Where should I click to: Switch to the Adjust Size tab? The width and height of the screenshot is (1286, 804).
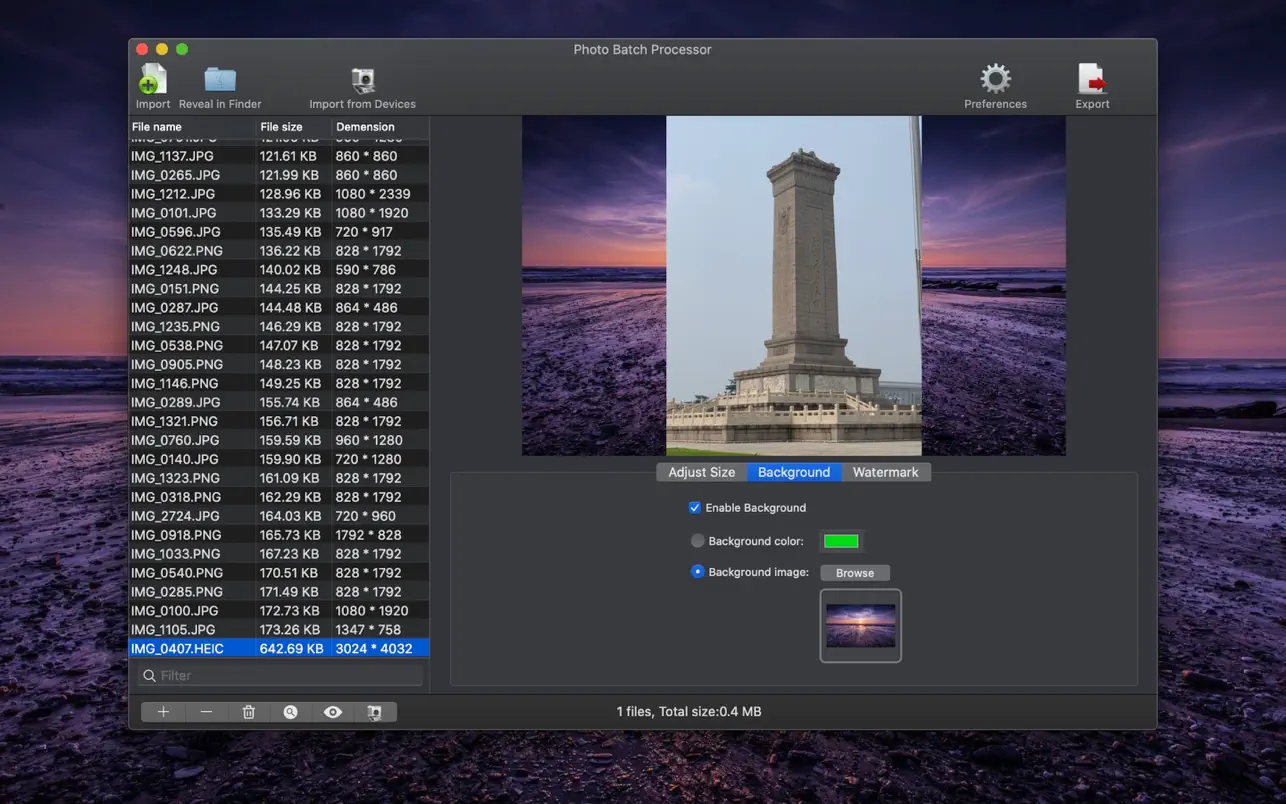[701, 472]
